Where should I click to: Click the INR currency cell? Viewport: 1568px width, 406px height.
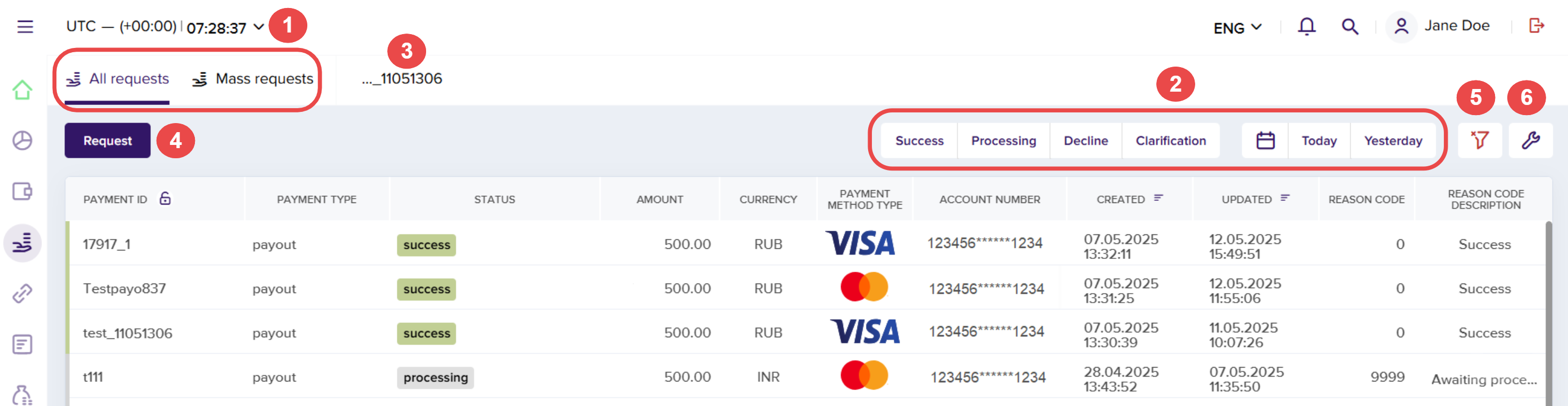768,377
